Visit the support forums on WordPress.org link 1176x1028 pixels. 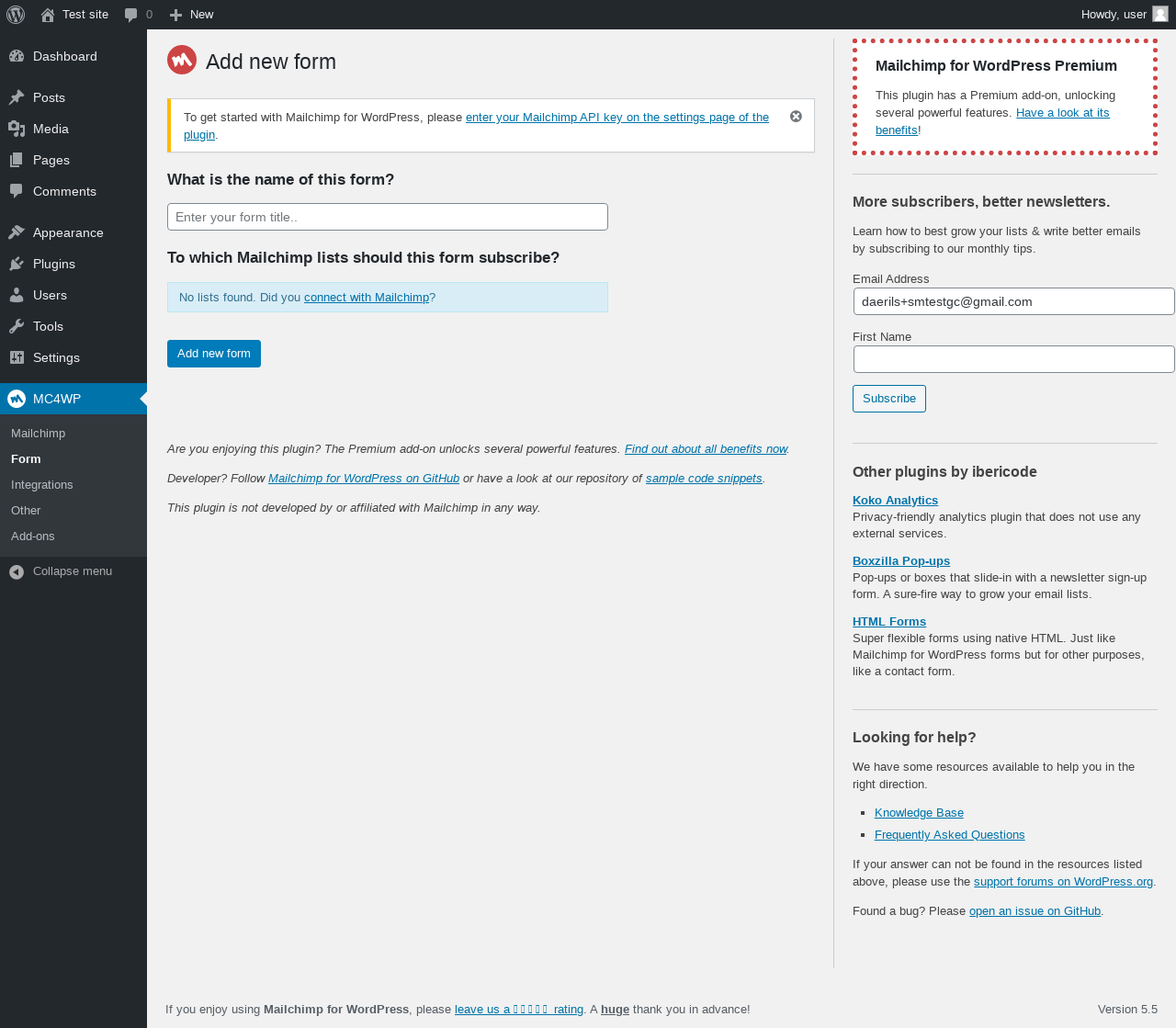click(x=1063, y=882)
